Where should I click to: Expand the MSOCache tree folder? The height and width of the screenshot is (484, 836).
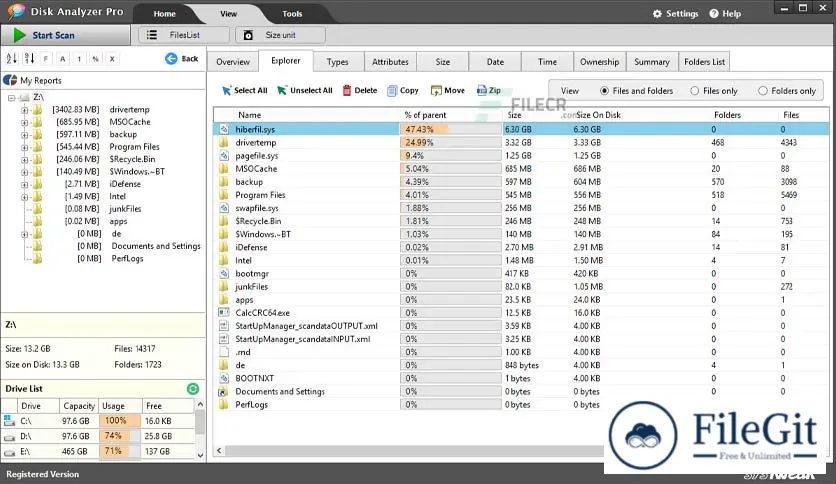click(x=25, y=122)
